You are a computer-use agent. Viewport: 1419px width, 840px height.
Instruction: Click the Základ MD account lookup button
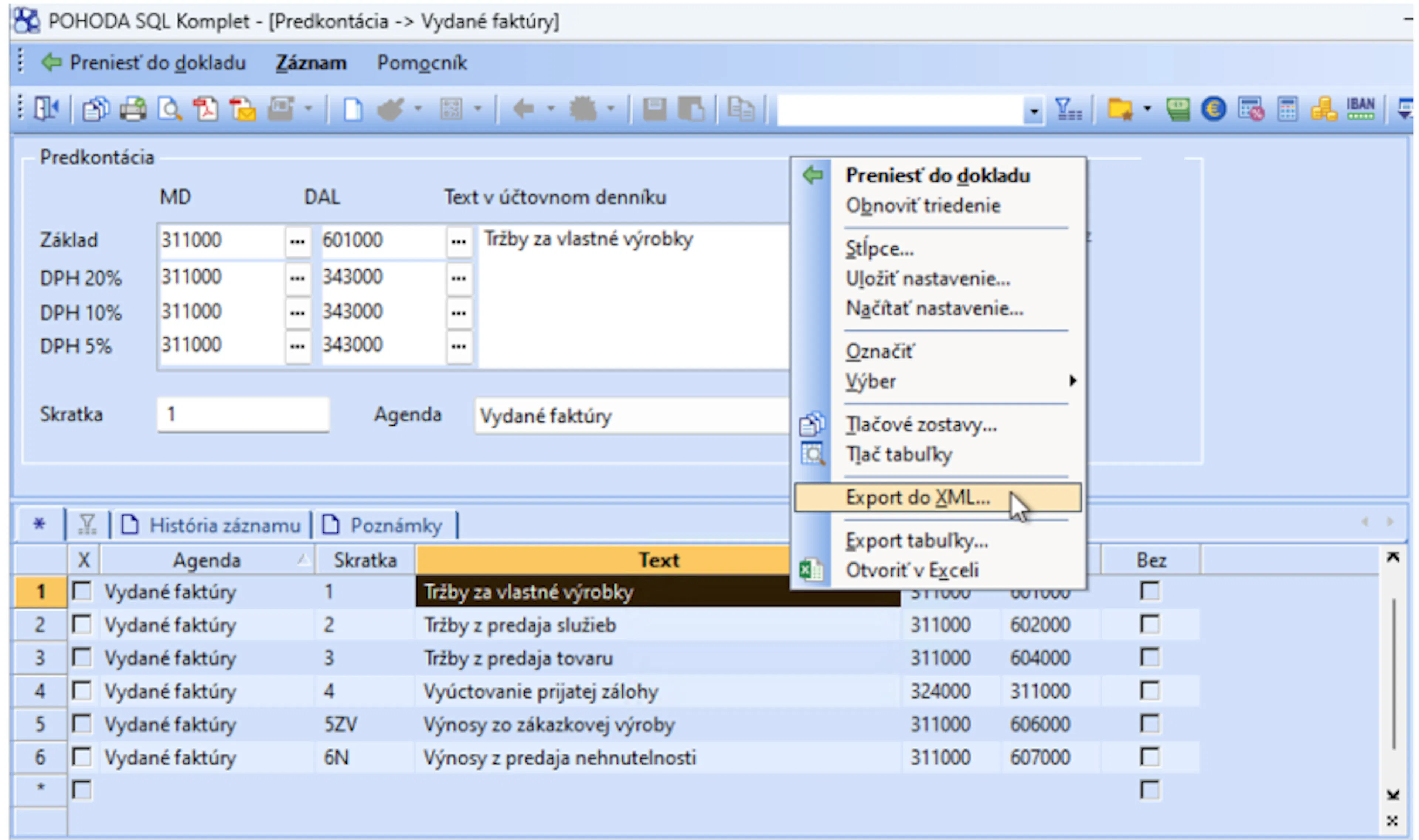(x=297, y=242)
